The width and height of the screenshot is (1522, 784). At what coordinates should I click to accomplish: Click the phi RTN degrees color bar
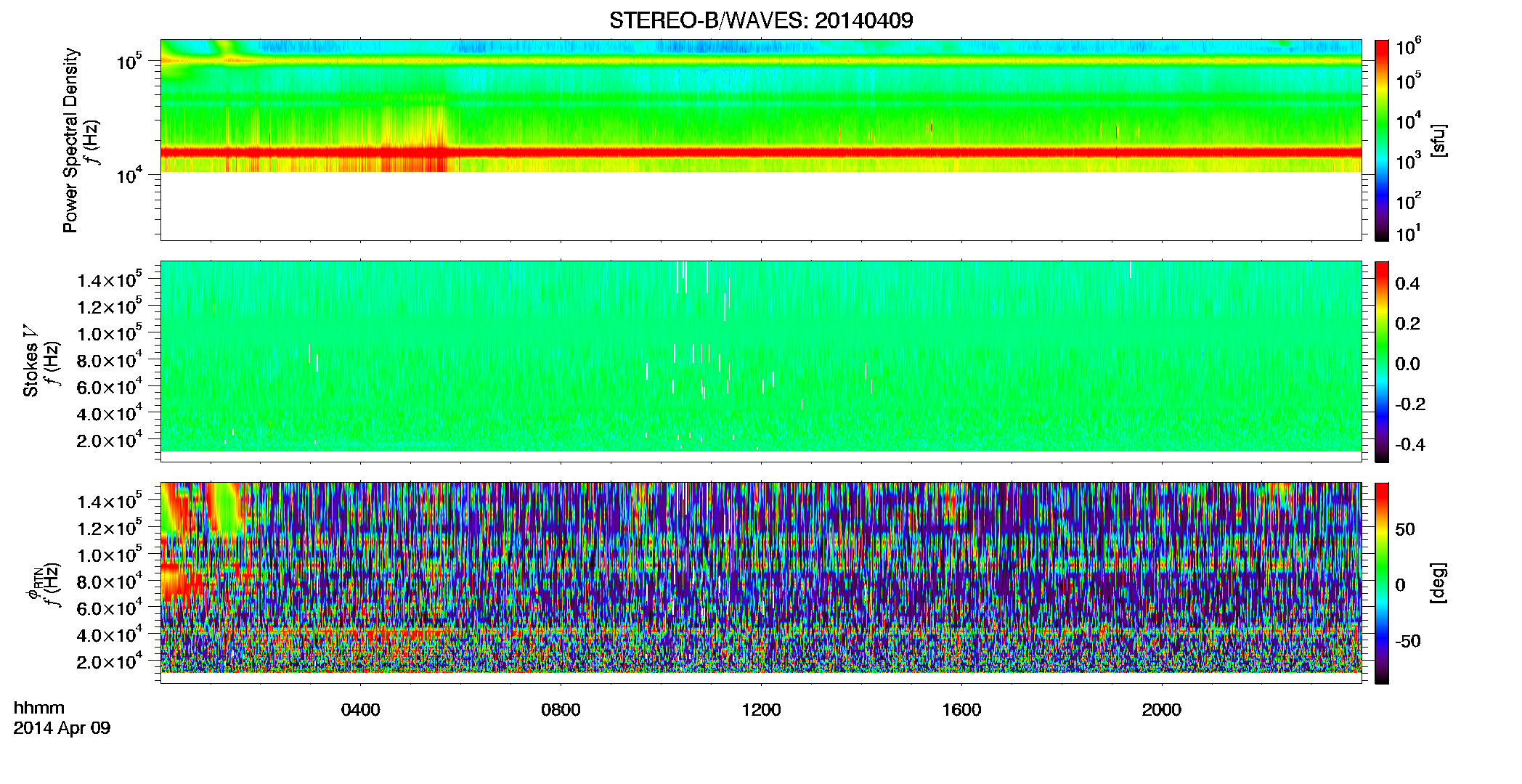(1382, 583)
